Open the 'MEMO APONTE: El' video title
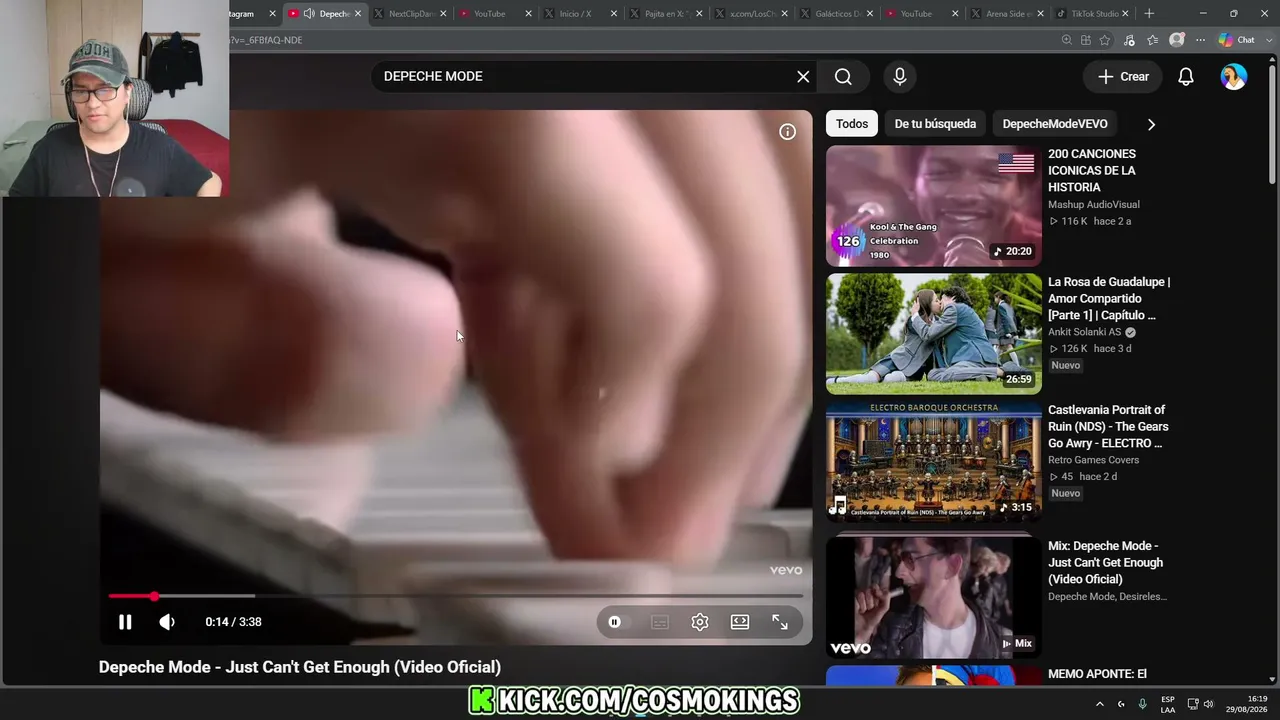 click(x=1098, y=674)
